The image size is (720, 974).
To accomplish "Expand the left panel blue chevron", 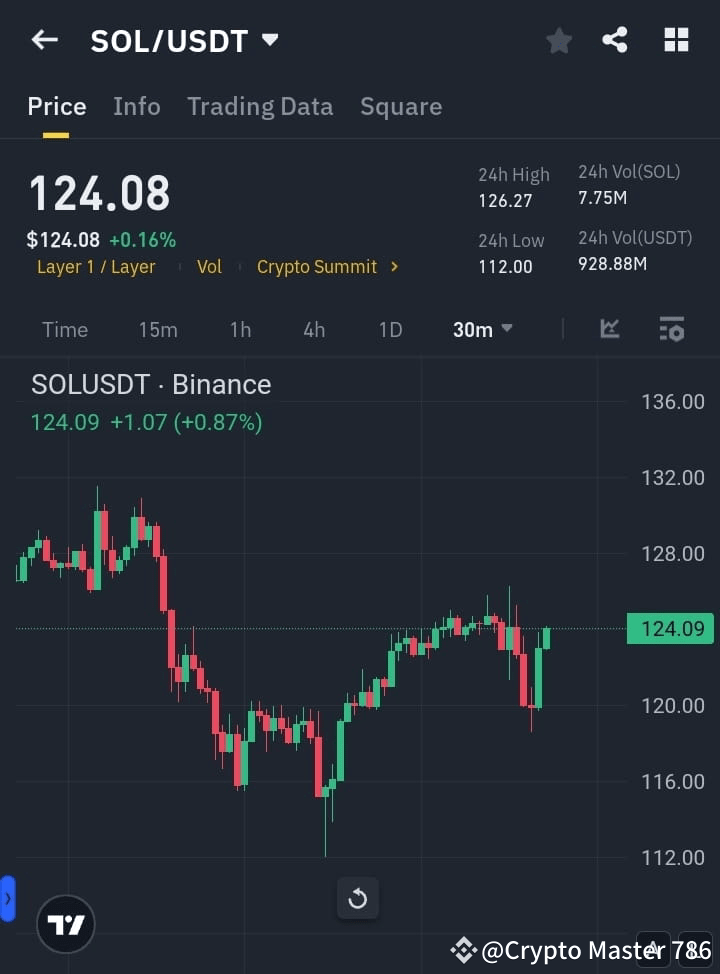I will (8, 898).
